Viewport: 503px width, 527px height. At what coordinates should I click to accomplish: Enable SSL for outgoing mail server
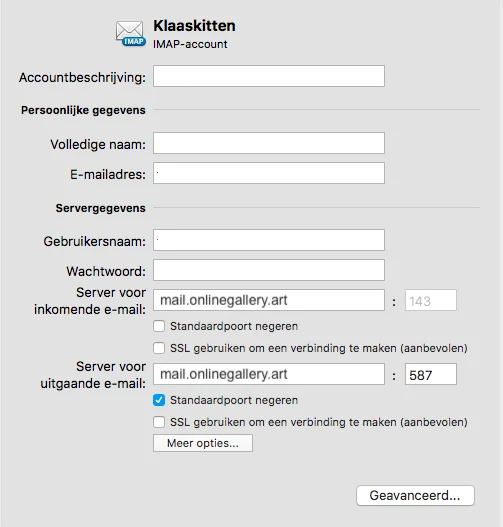tap(159, 422)
